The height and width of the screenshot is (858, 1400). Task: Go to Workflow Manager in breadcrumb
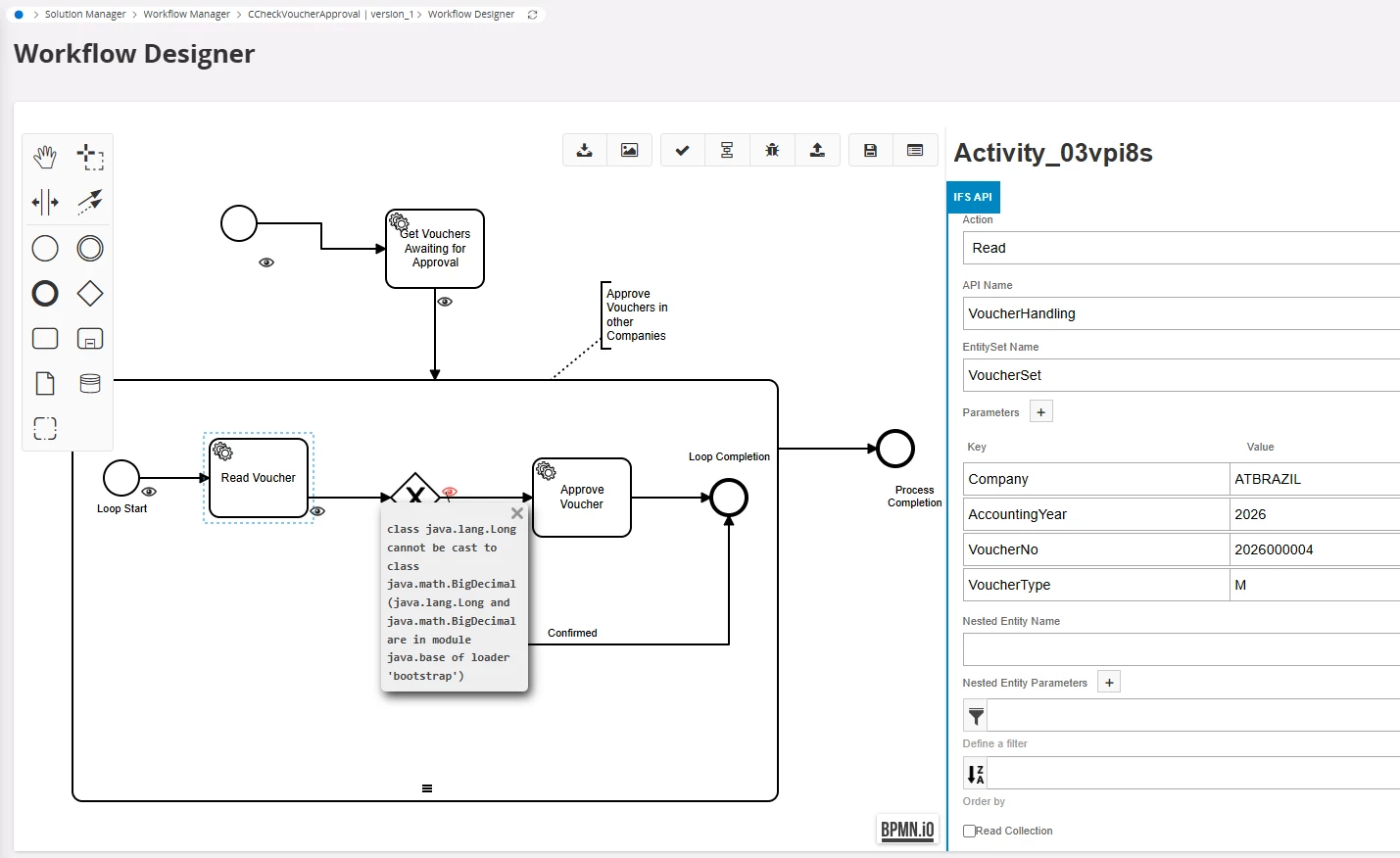coord(186,15)
